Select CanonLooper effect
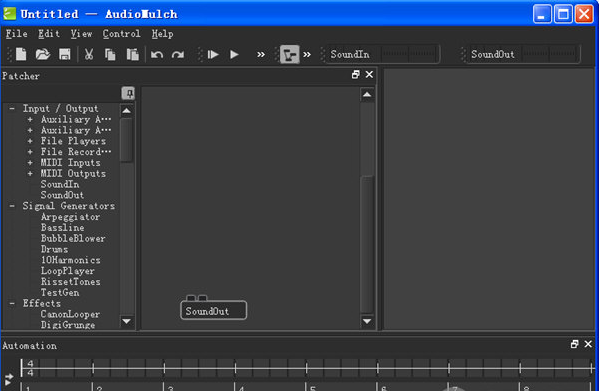This screenshot has width=599, height=391. coord(70,314)
